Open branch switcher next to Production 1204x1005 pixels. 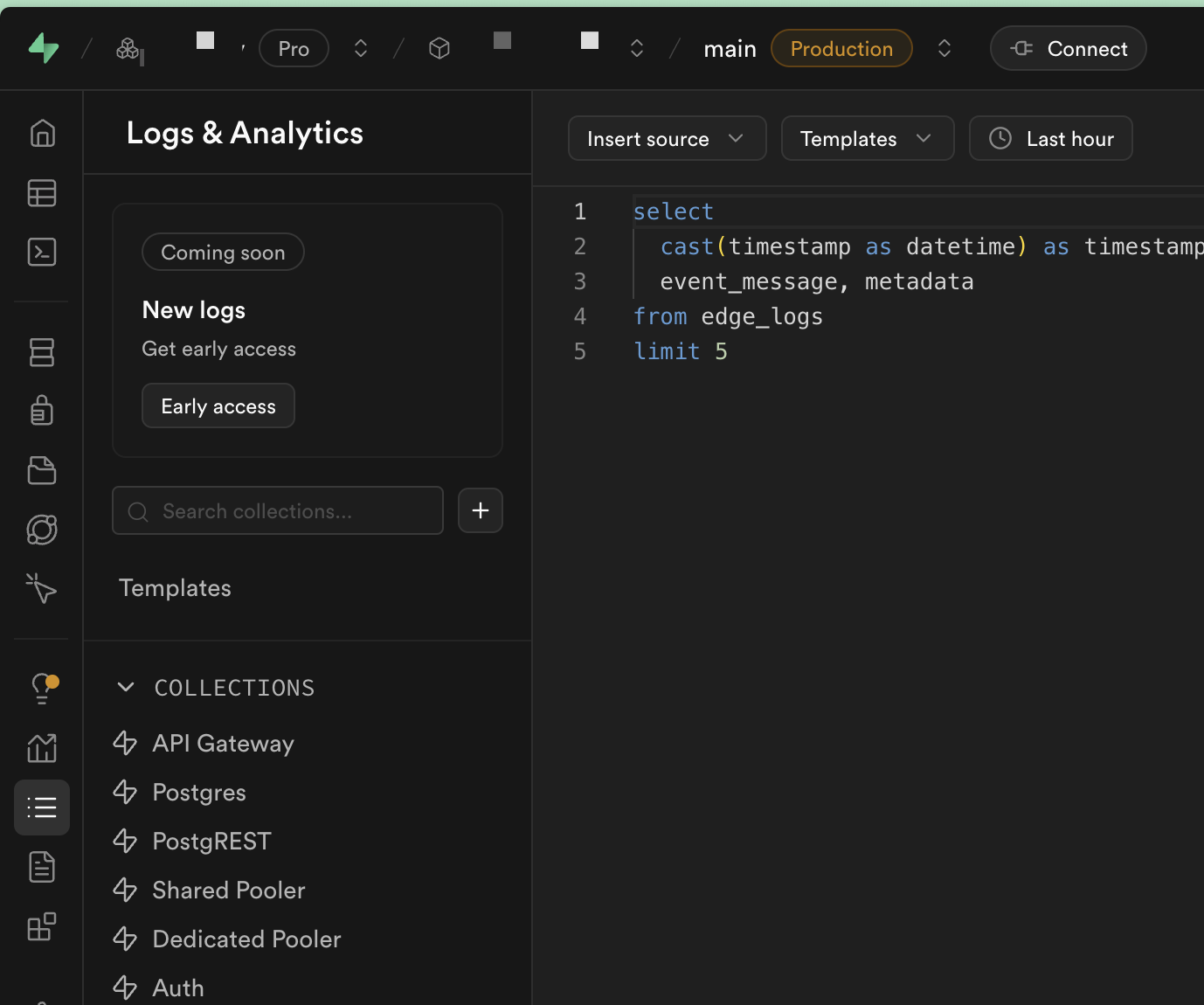pos(944,48)
